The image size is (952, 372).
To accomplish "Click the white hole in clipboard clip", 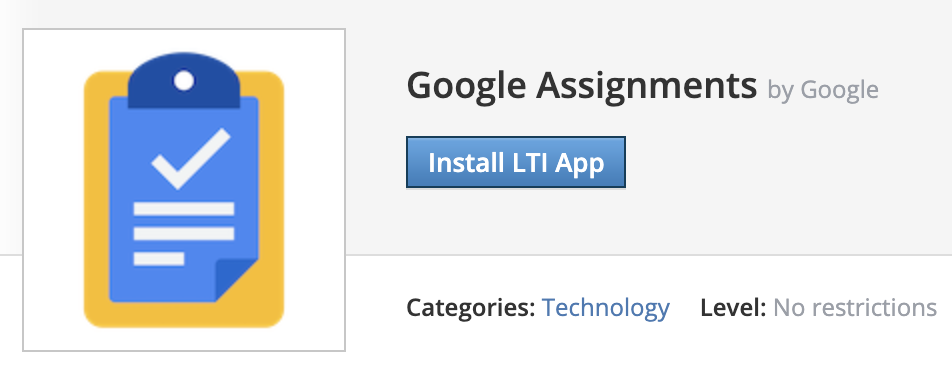I will click(x=184, y=80).
